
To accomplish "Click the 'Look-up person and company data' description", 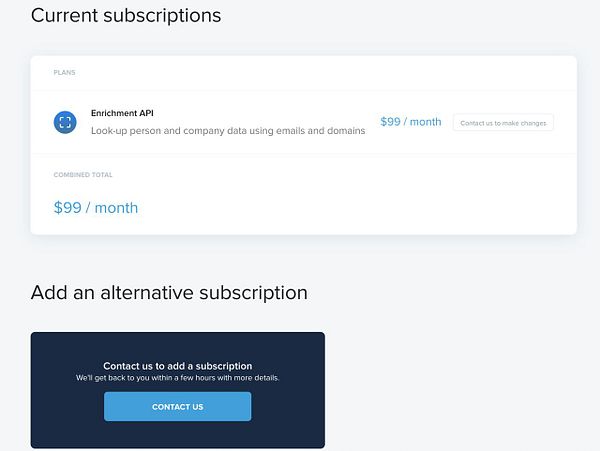I will click(x=228, y=131).
